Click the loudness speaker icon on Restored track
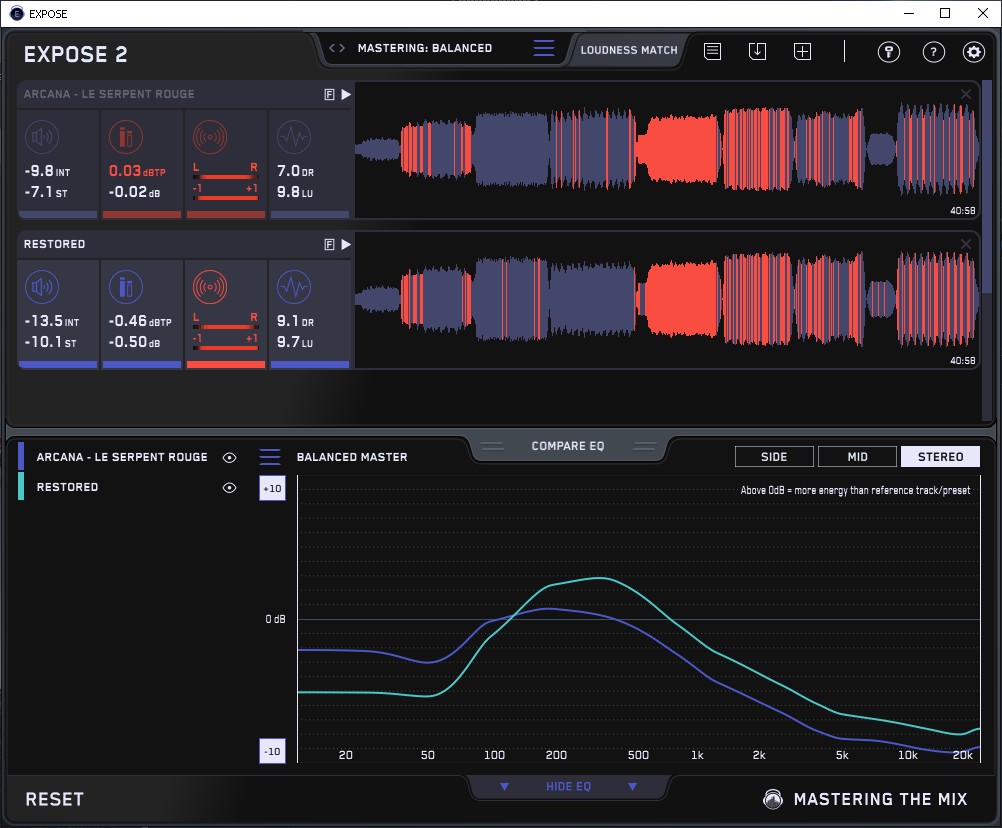This screenshot has width=1002, height=828. click(42, 287)
